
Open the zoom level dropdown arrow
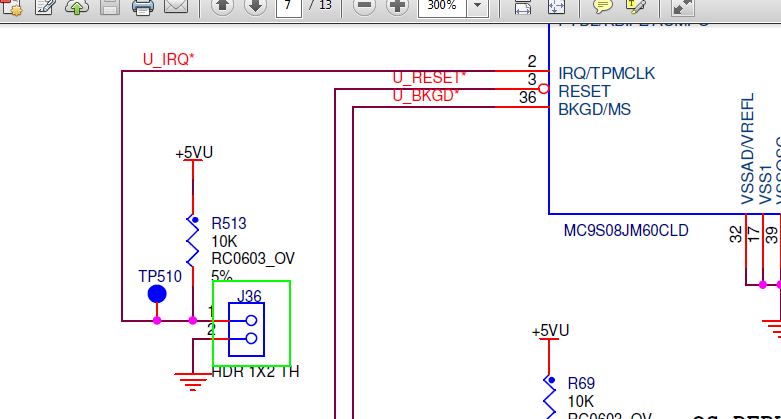(477, 7)
